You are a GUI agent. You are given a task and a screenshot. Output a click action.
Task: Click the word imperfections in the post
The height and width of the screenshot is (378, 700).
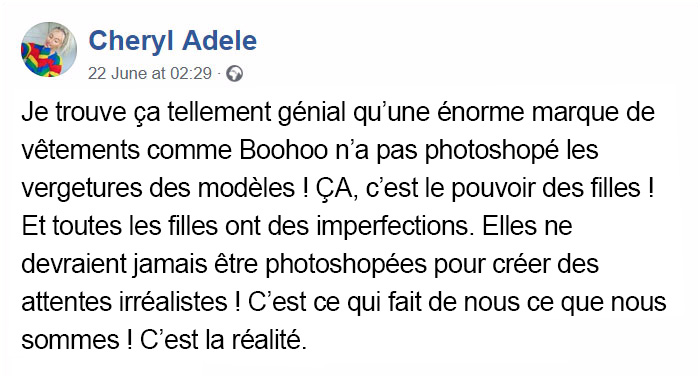(x=393, y=227)
